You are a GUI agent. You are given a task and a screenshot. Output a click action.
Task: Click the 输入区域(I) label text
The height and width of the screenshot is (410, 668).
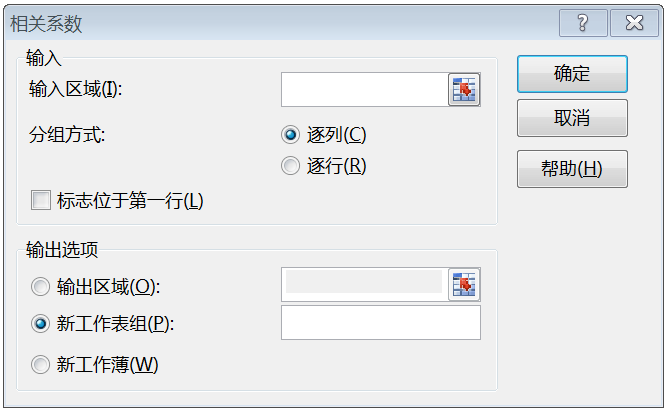[x=75, y=90]
